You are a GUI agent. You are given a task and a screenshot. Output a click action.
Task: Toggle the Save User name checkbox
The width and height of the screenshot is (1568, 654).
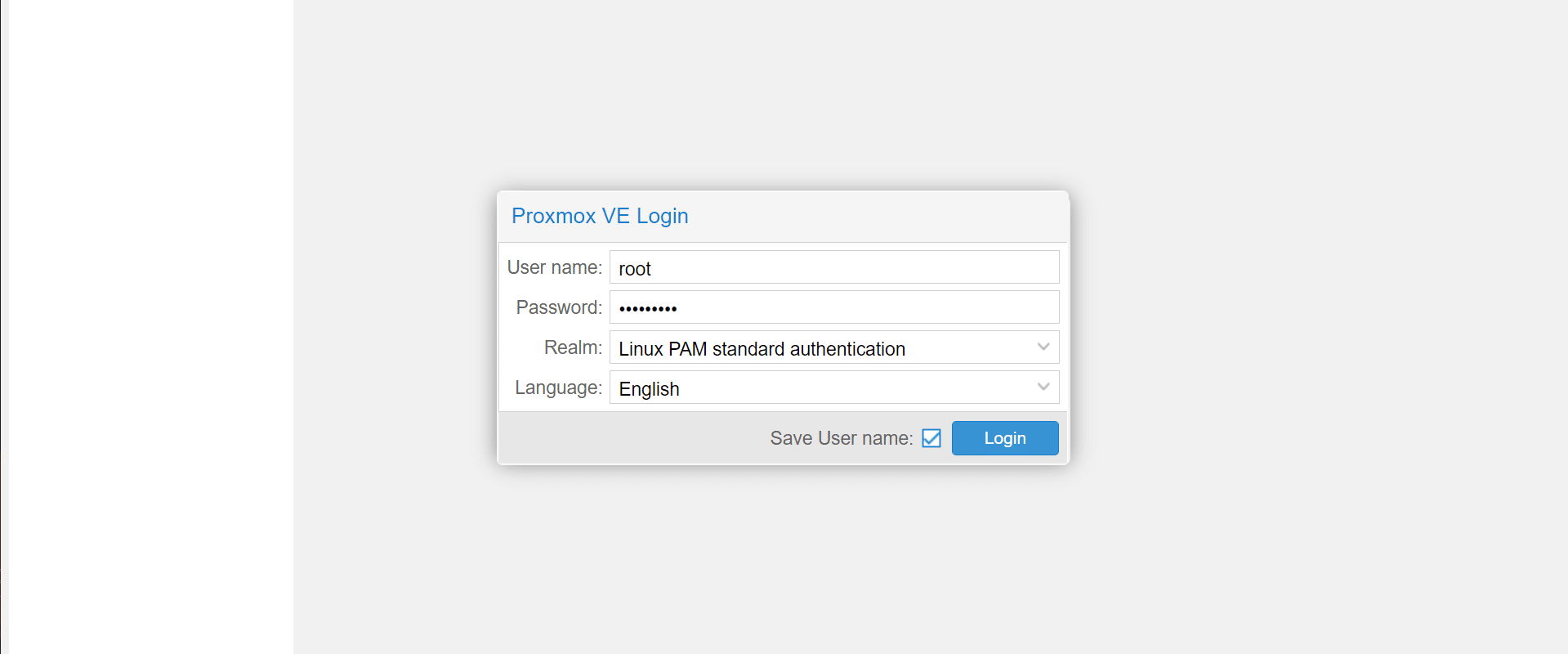pyautogui.click(x=931, y=438)
